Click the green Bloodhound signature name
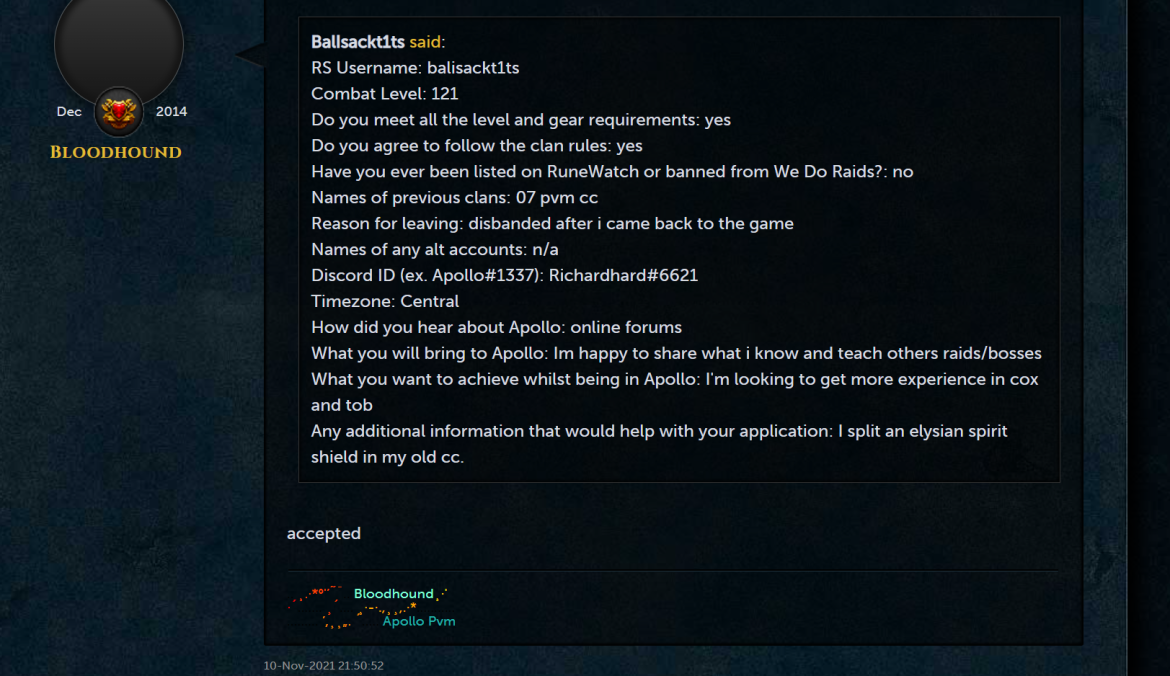This screenshot has height=676, width=1170. click(x=393, y=594)
